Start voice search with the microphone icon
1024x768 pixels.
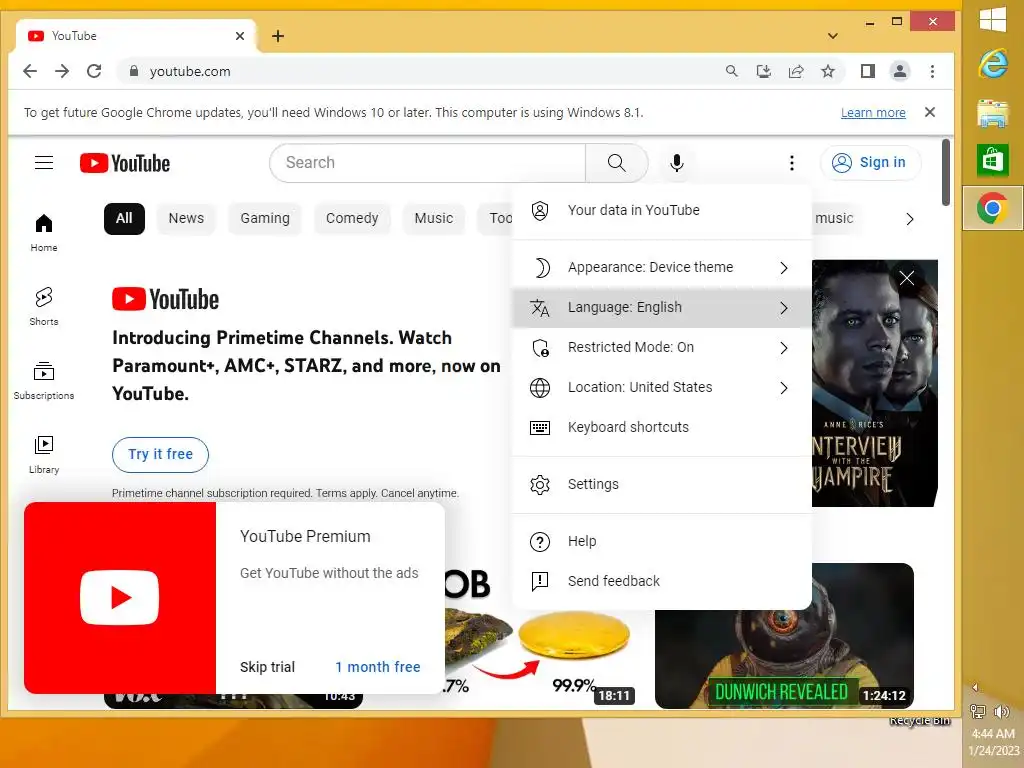point(677,163)
